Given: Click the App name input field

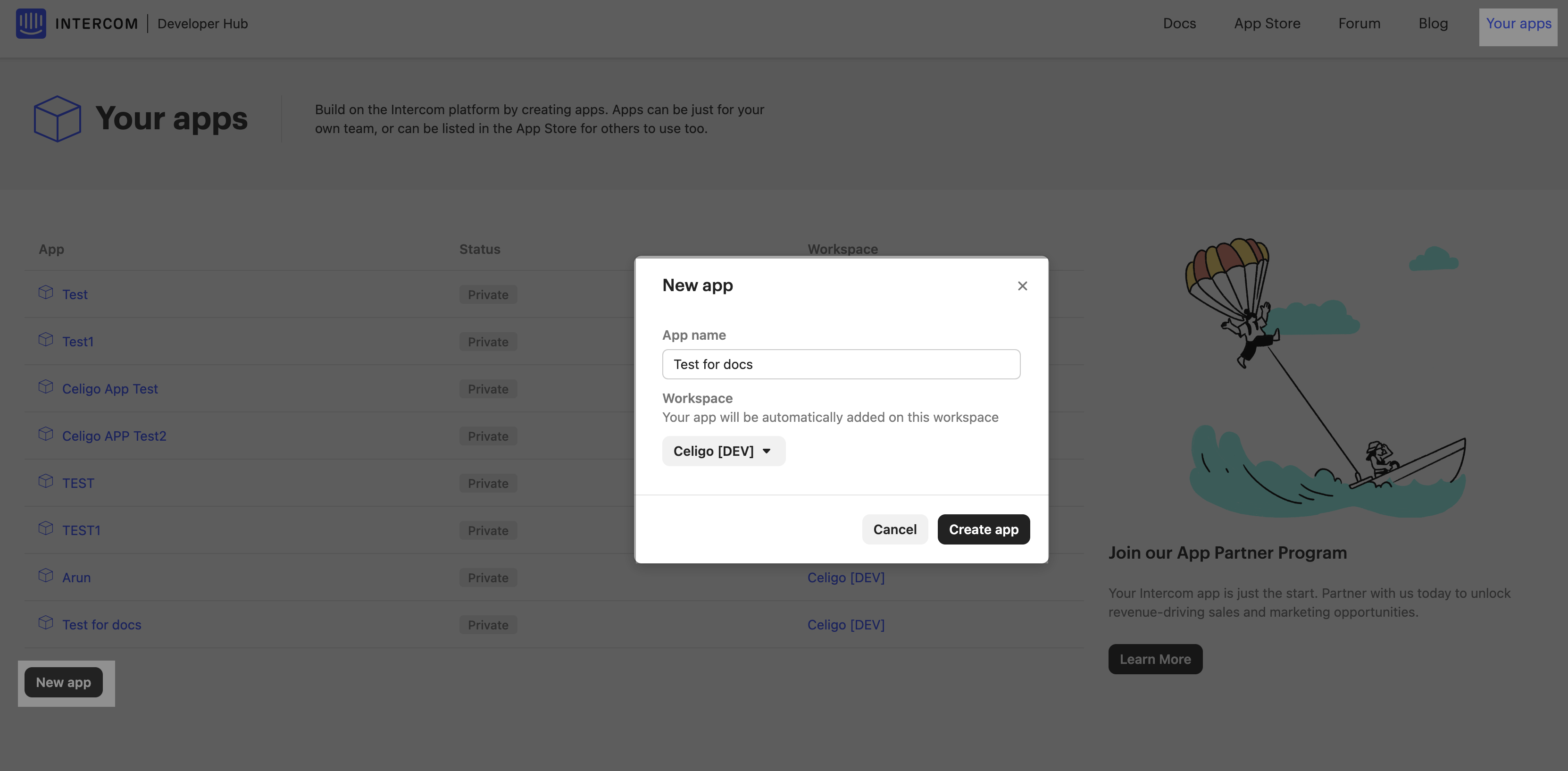Looking at the screenshot, I should pos(841,364).
